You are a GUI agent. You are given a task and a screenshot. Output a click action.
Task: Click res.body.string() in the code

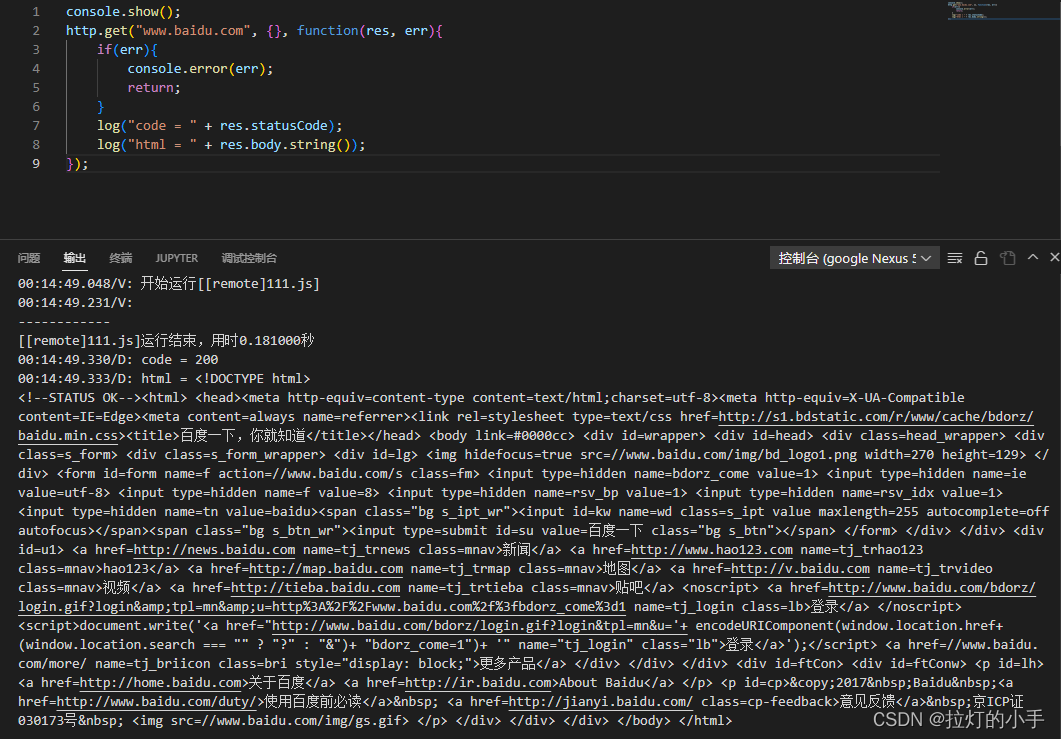click(x=285, y=144)
